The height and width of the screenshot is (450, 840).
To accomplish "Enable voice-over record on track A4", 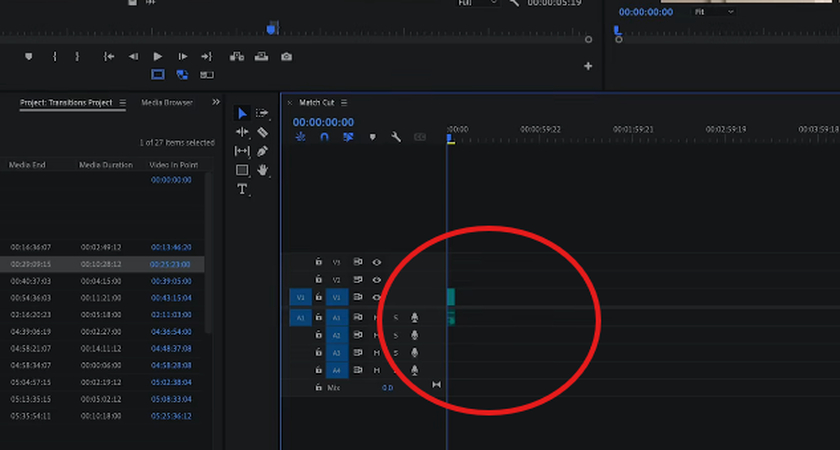I will [x=414, y=370].
